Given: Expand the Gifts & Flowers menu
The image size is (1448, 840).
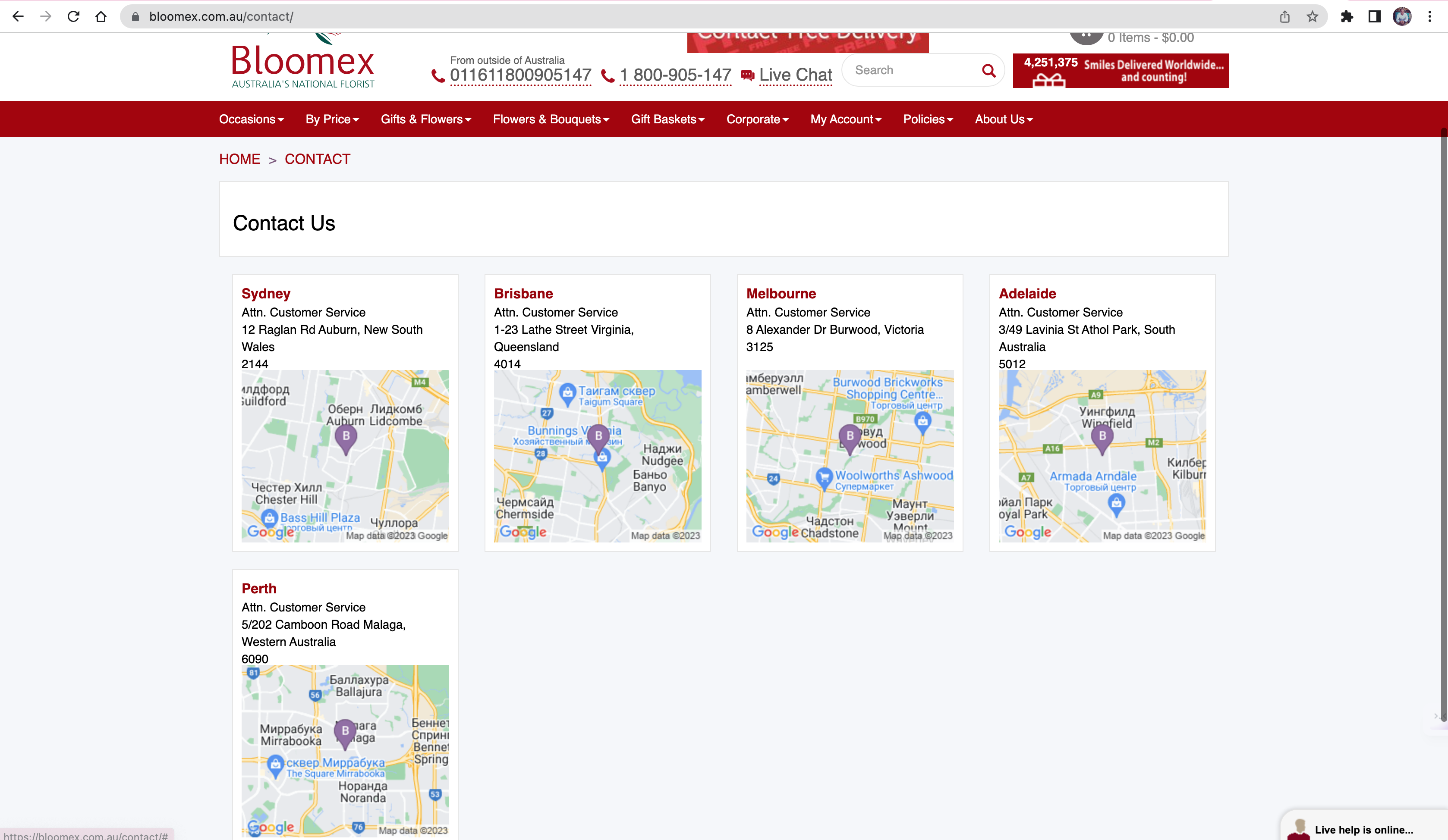Looking at the screenshot, I should coord(426,119).
